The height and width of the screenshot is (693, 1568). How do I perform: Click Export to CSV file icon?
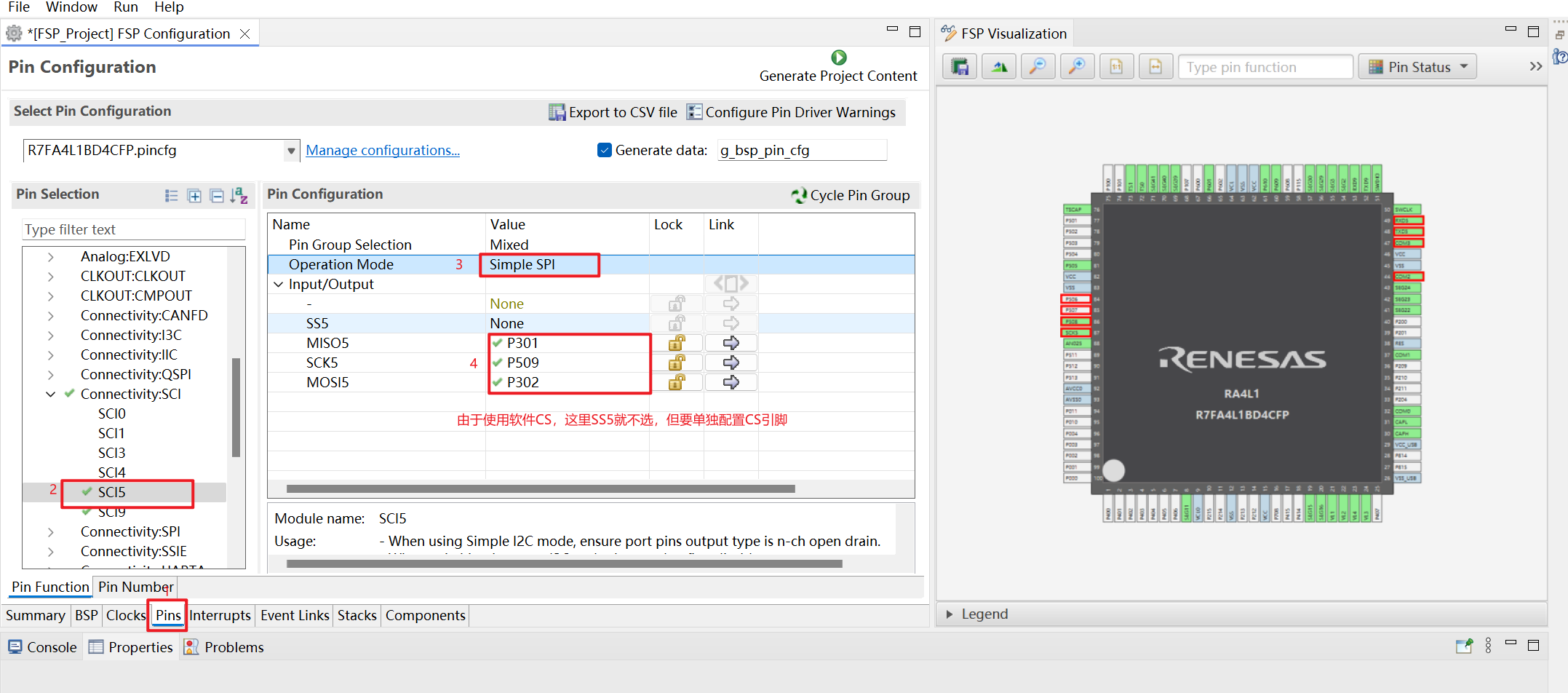pos(557,112)
